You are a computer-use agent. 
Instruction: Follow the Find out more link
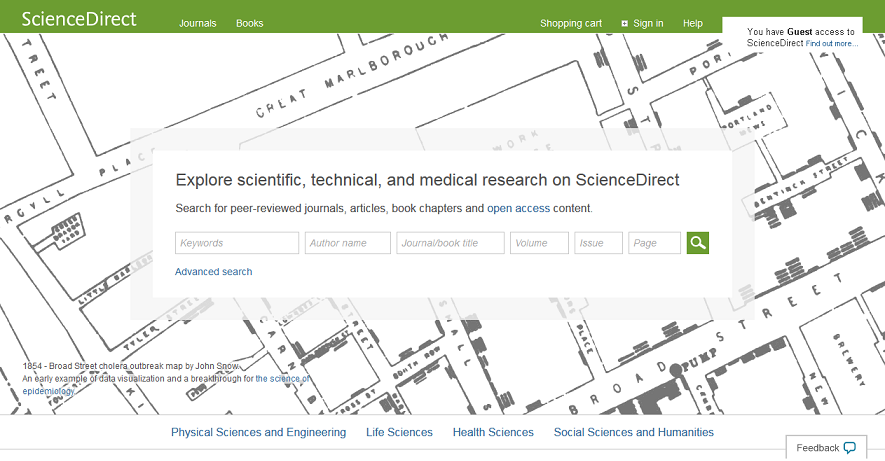tap(831, 43)
